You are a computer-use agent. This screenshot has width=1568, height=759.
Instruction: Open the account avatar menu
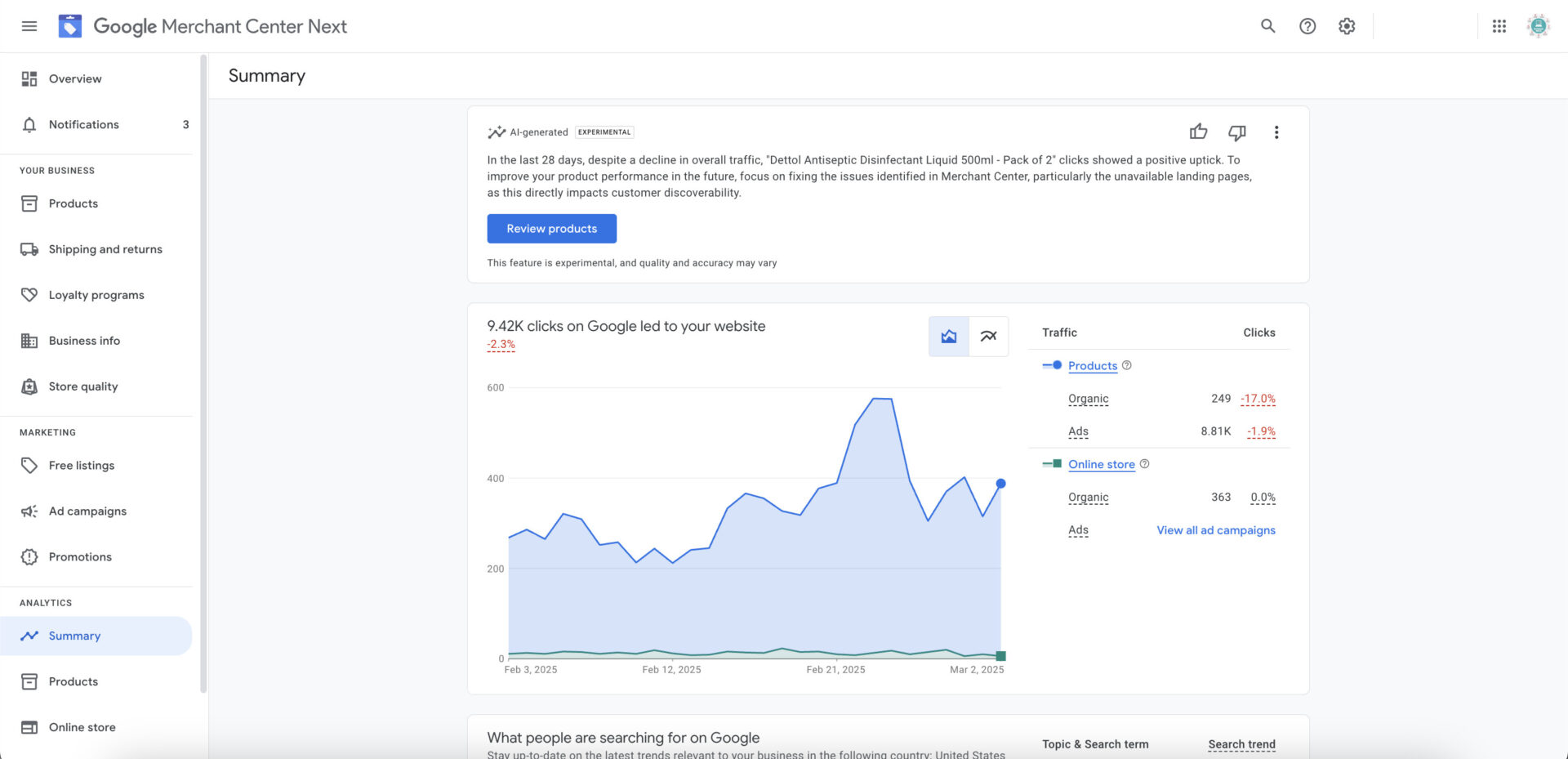pos(1539,26)
